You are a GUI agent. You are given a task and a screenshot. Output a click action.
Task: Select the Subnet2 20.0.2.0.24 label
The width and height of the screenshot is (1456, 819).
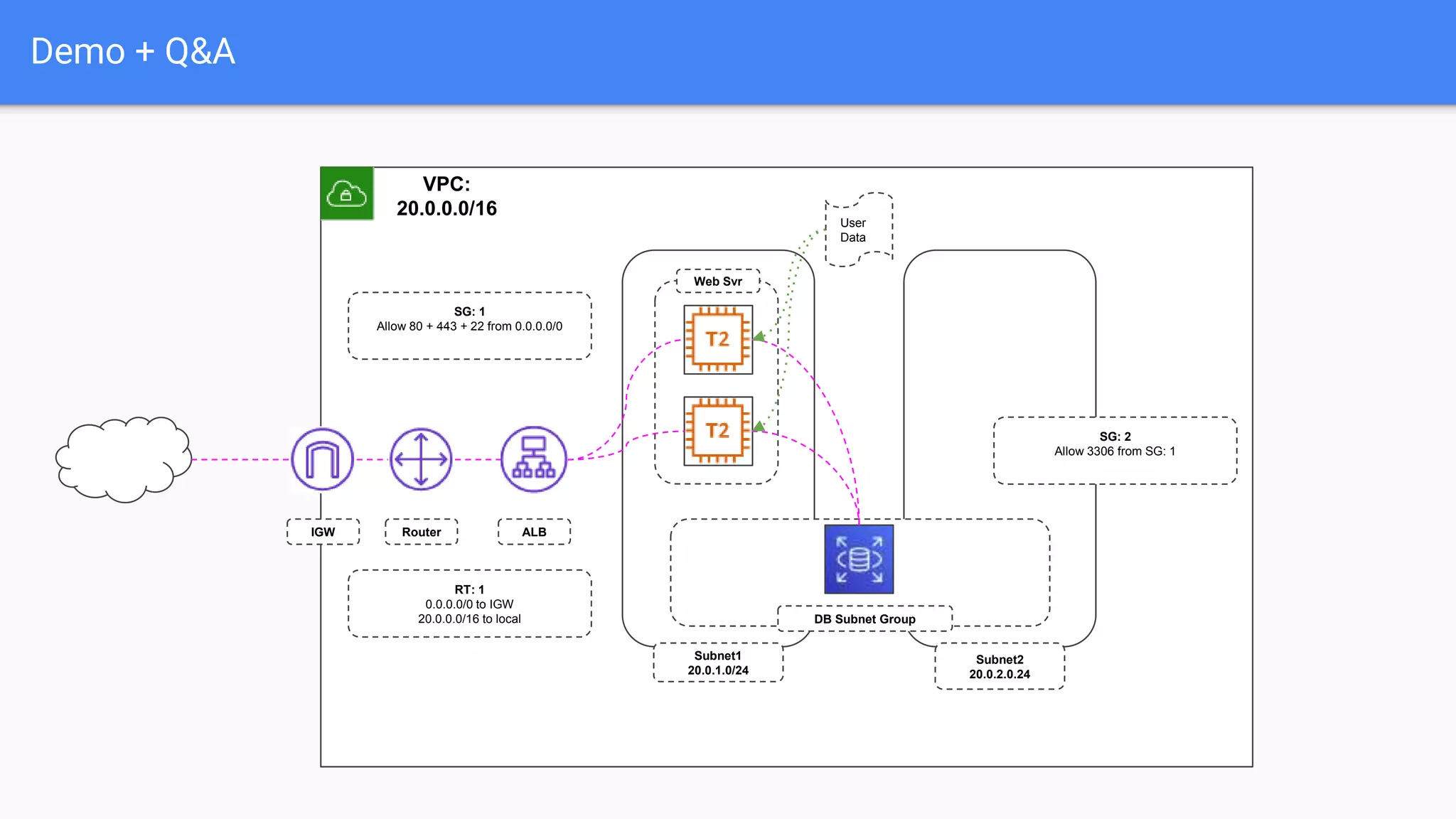pos(999,667)
